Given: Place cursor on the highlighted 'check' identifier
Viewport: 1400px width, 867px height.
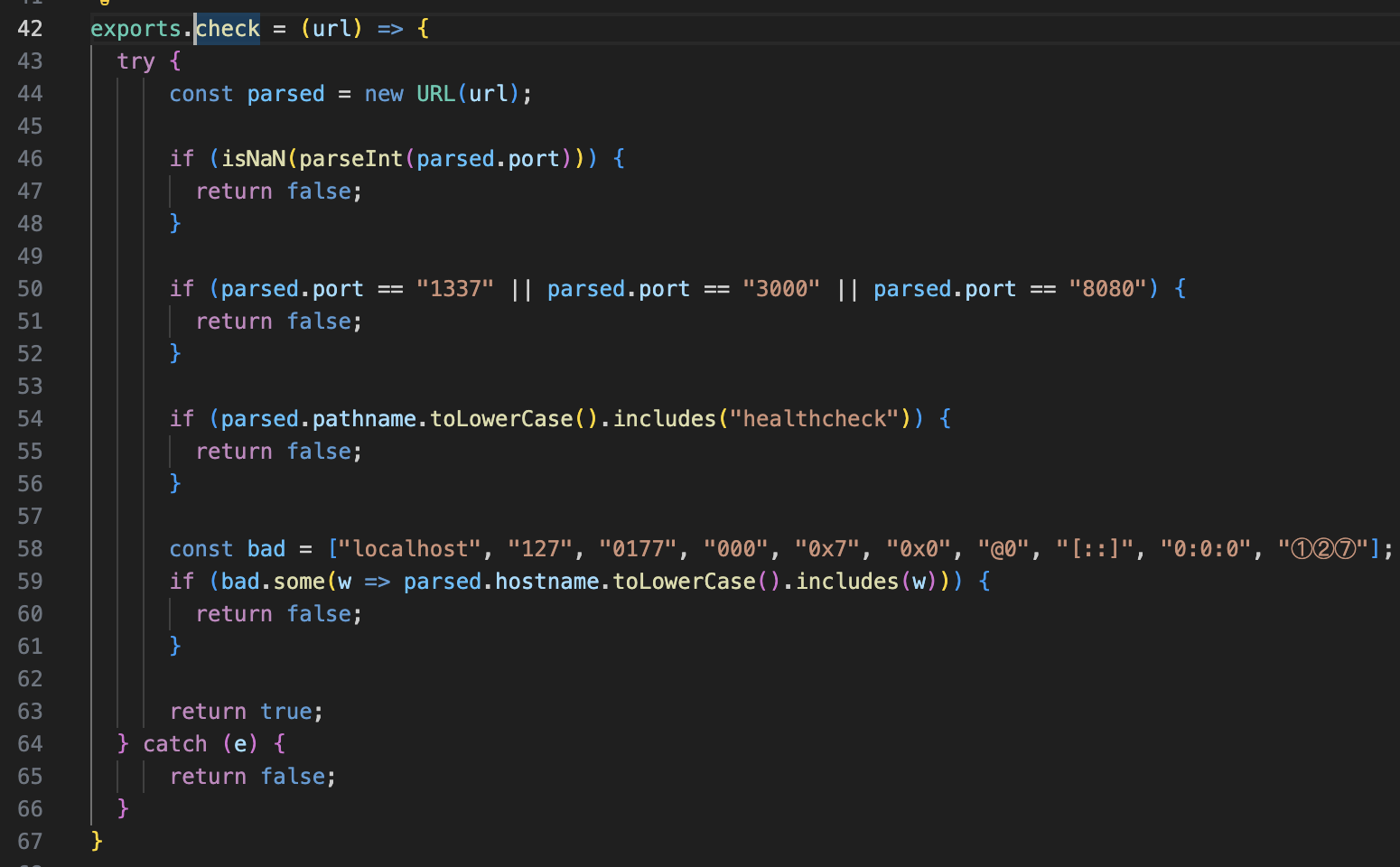Looking at the screenshot, I should click(228, 29).
